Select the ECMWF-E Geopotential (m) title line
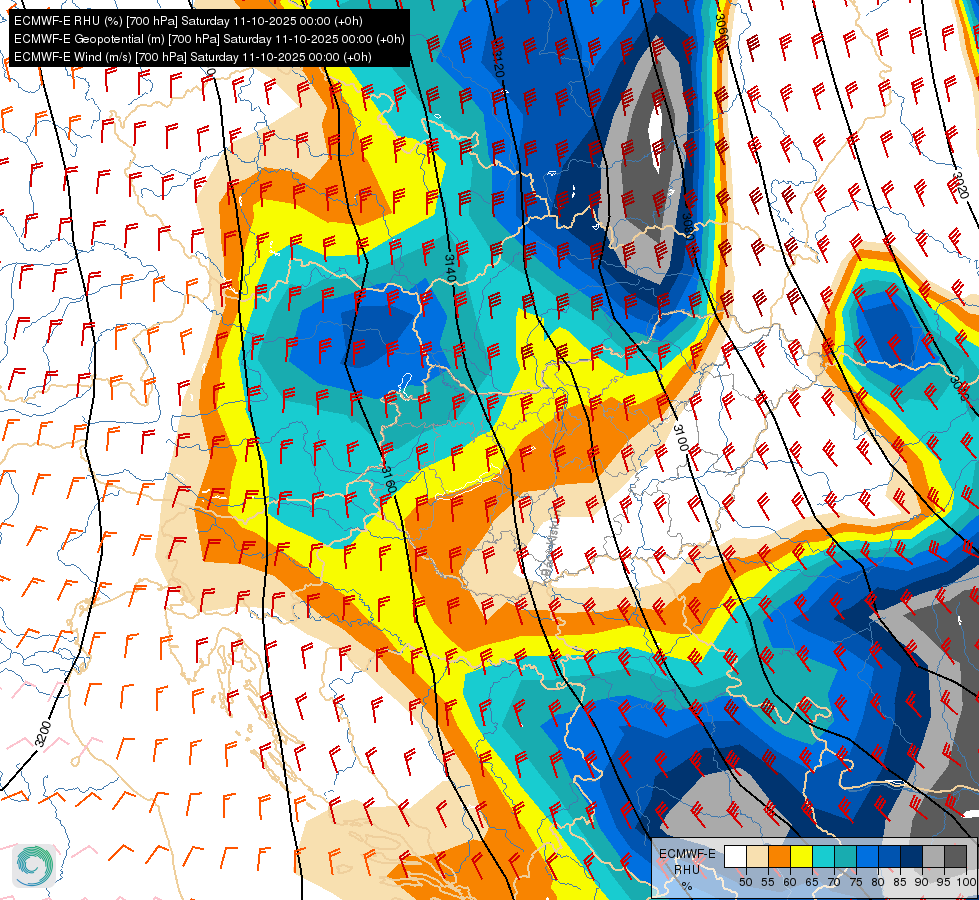Image resolution: width=979 pixels, height=900 pixels. click(209, 39)
